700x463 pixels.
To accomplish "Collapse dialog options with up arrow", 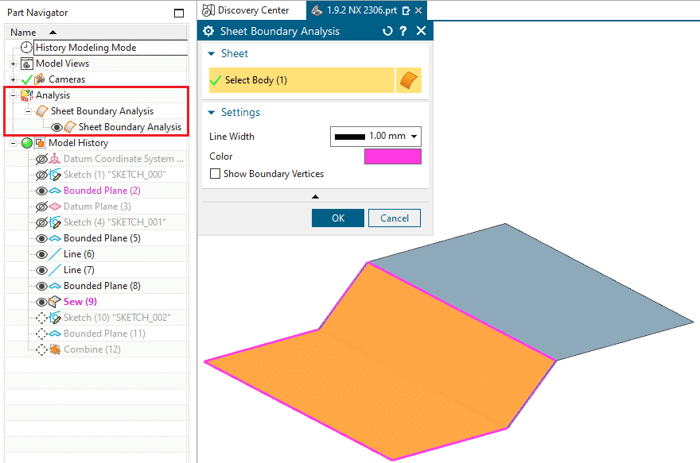I will click(x=315, y=196).
